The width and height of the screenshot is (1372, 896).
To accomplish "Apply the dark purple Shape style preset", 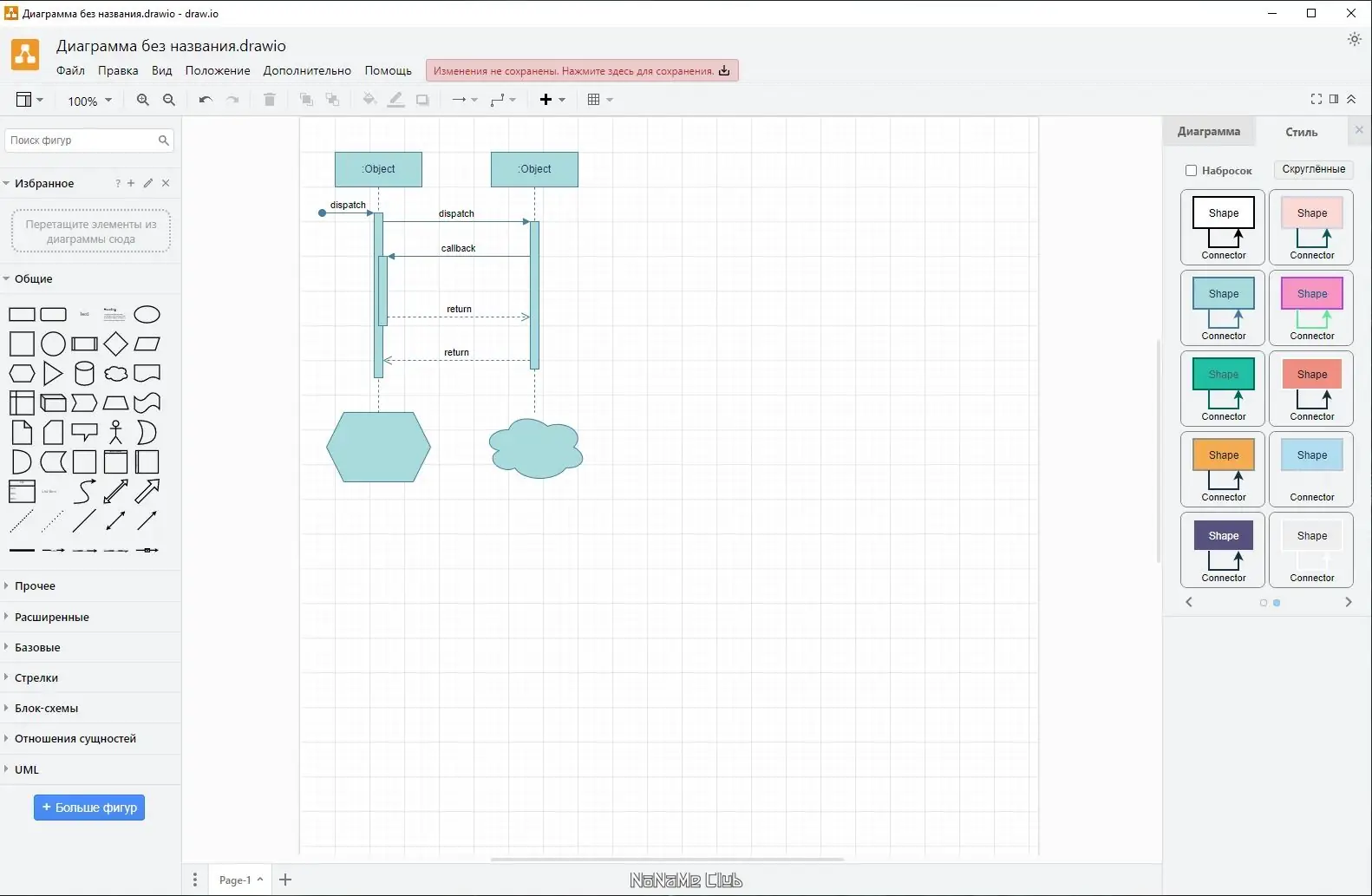I will (x=1223, y=549).
